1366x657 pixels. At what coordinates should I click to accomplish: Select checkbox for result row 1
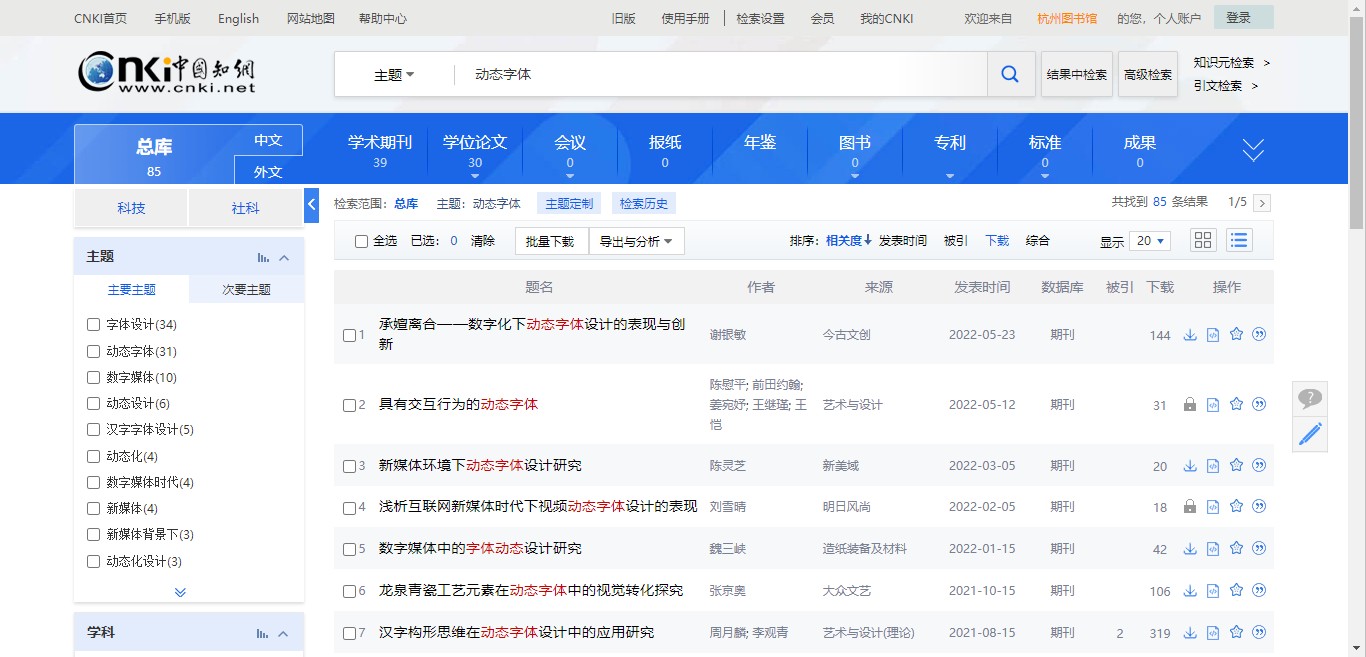click(349, 335)
